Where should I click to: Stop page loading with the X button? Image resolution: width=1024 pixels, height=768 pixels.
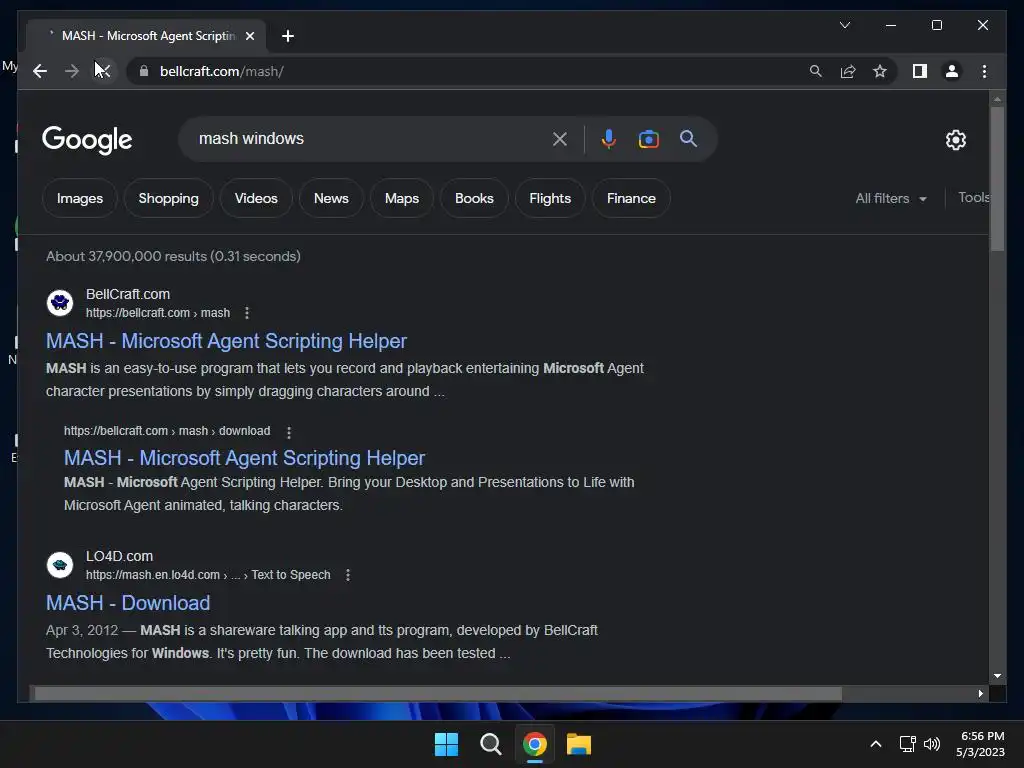[103, 71]
